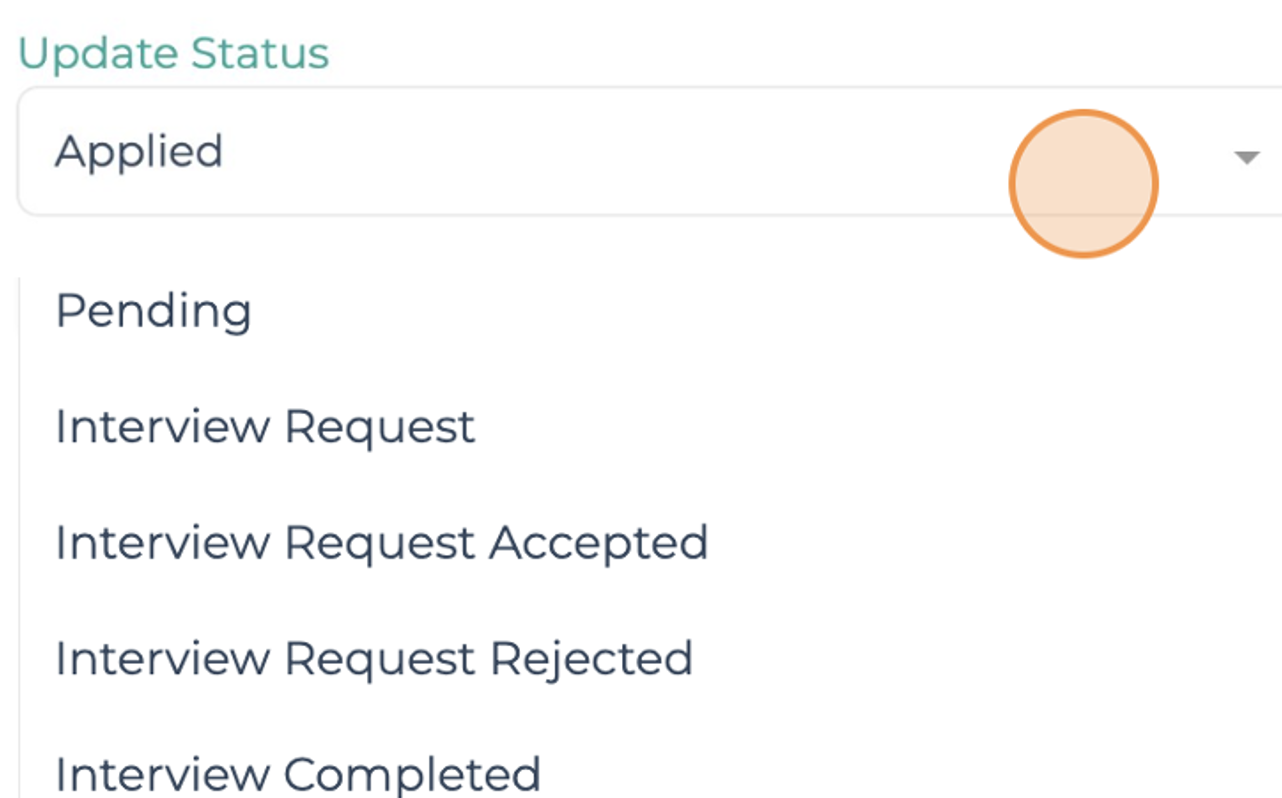Mark application as Interview Request Rejected

coord(374,659)
